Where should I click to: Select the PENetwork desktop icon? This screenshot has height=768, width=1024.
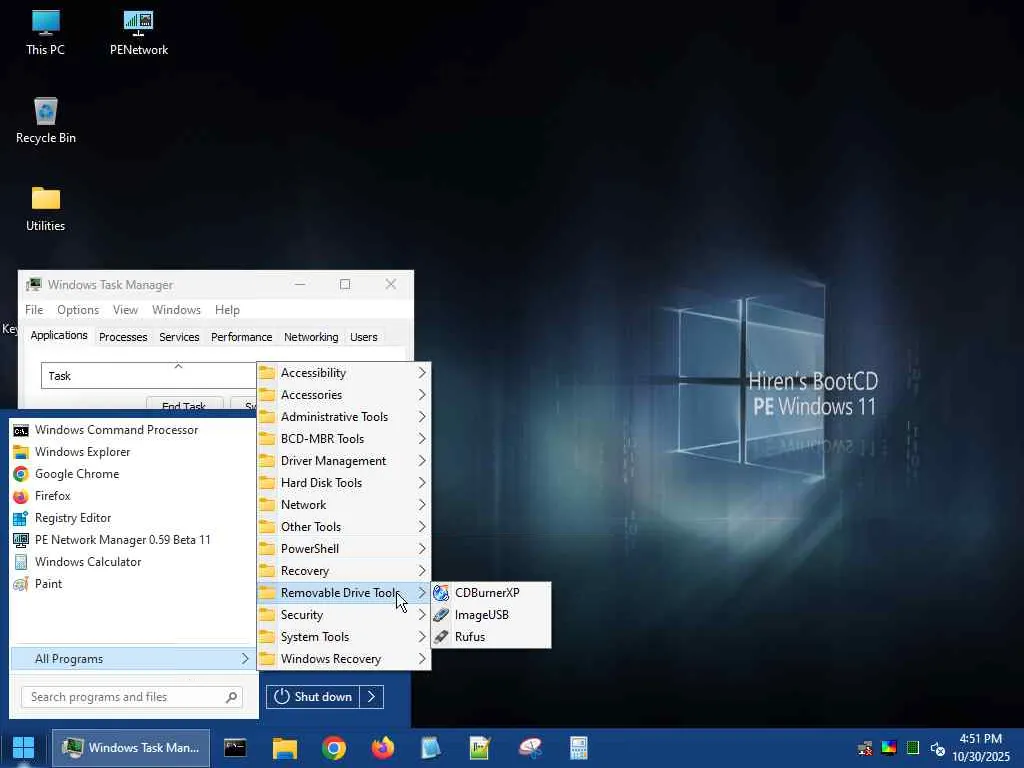[138, 32]
